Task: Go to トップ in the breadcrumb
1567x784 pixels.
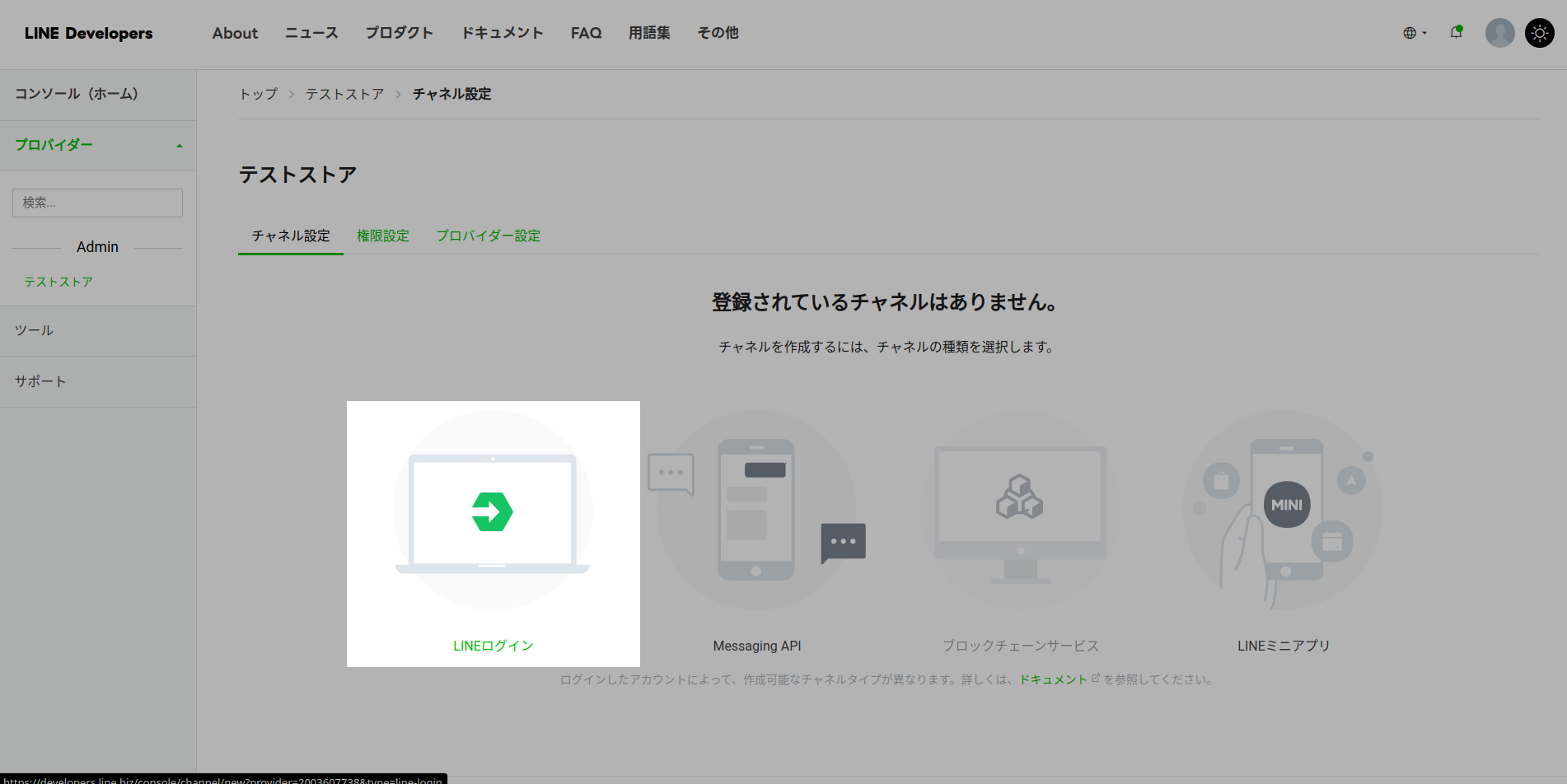Action: [x=258, y=95]
